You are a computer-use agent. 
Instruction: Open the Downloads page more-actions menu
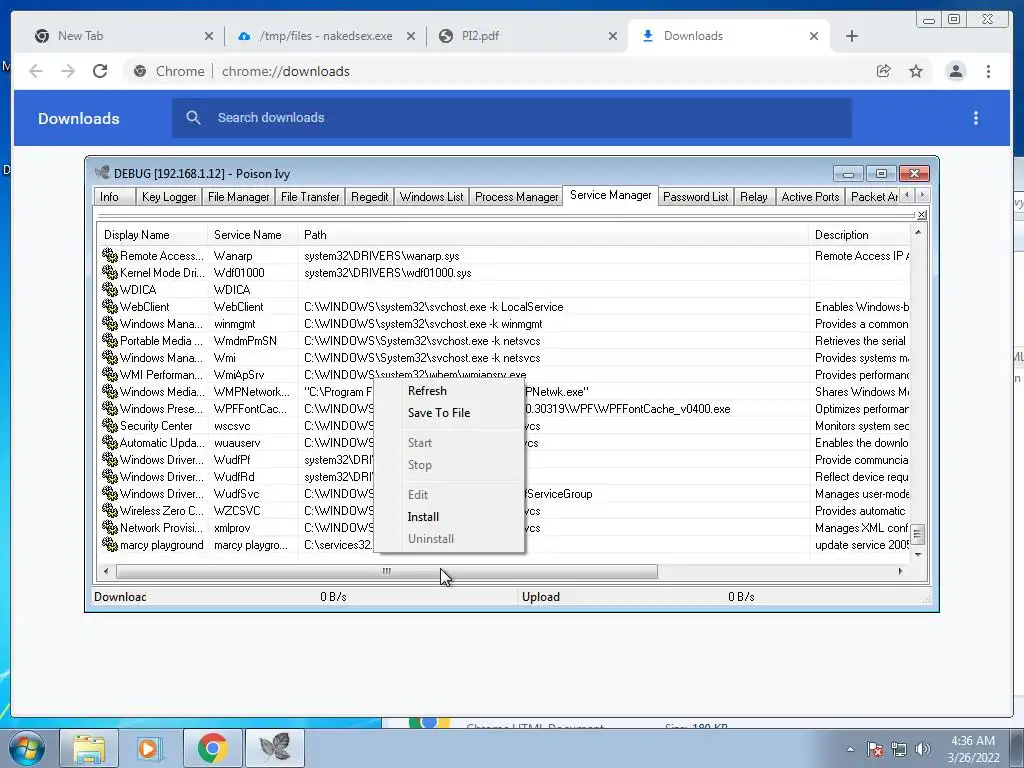(x=976, y=118)
